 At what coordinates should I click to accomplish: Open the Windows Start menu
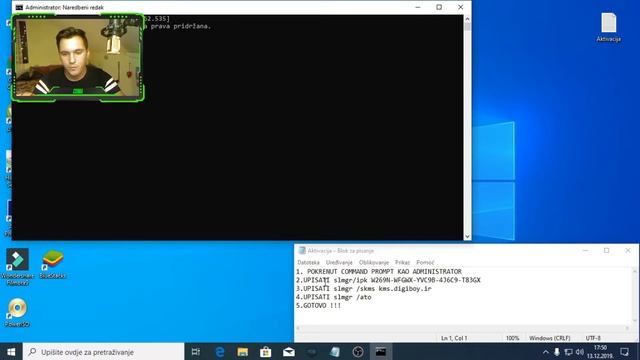click(11, 352)
